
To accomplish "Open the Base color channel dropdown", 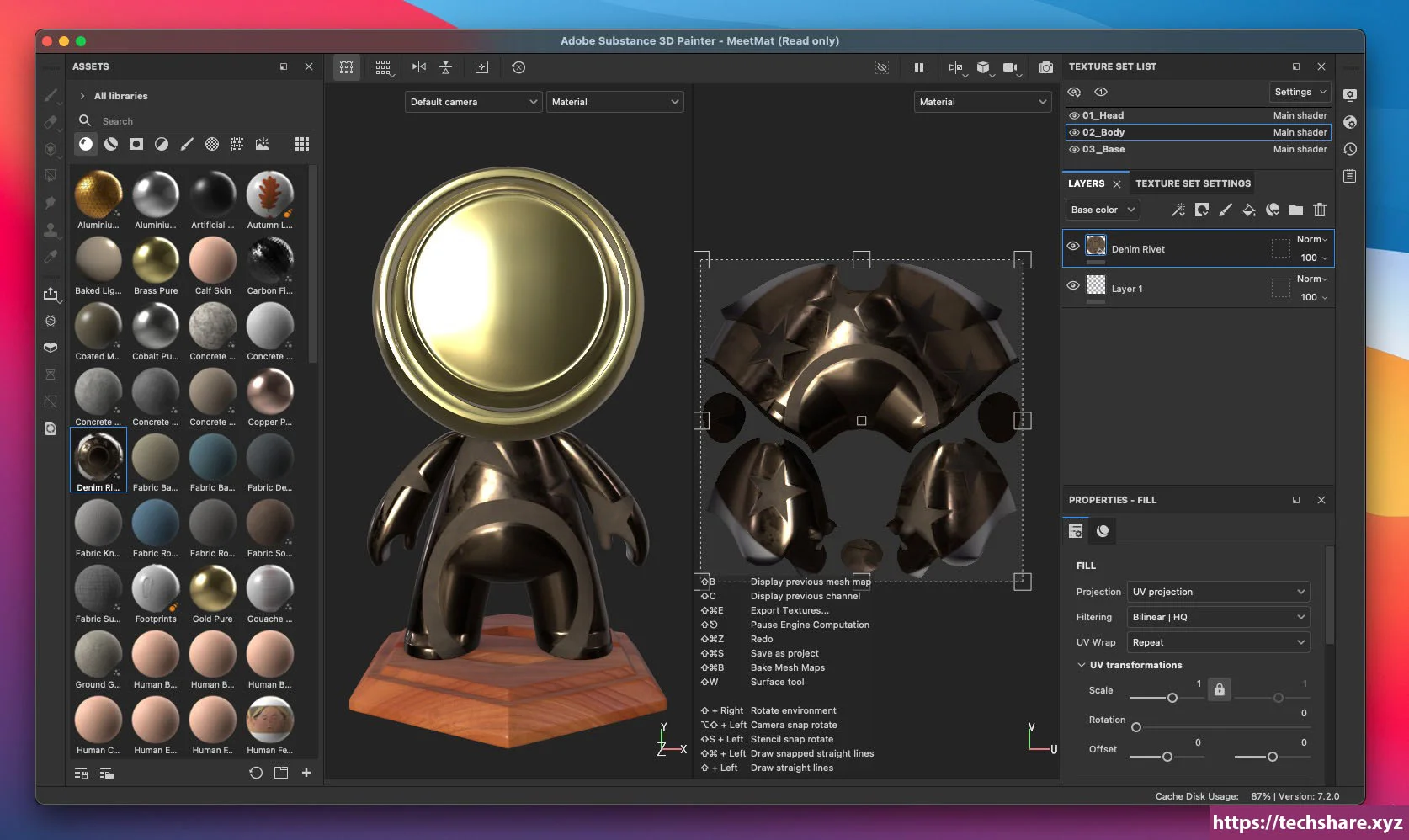I will coord(1103,210).
